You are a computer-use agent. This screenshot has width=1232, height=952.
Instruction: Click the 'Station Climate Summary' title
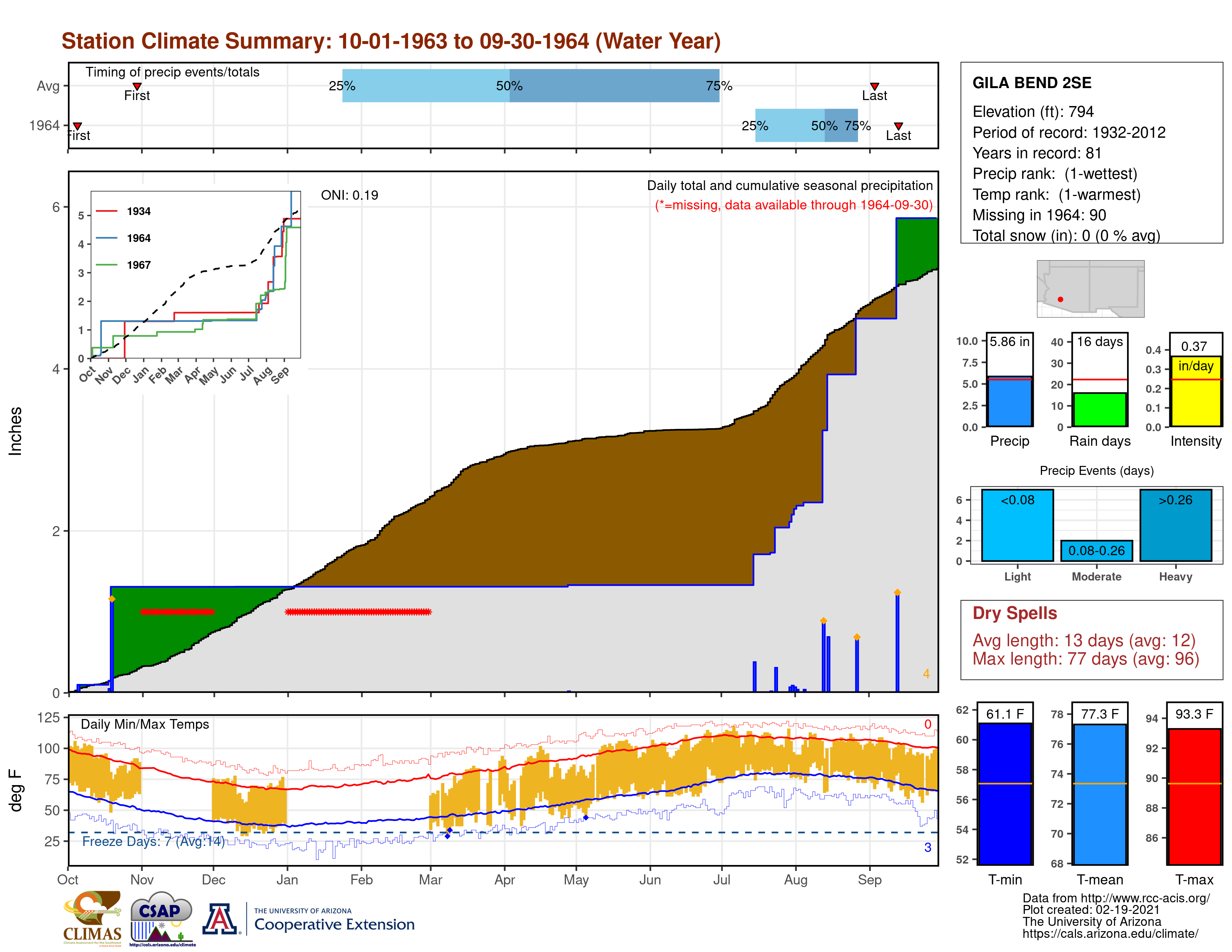pos(391,41)
